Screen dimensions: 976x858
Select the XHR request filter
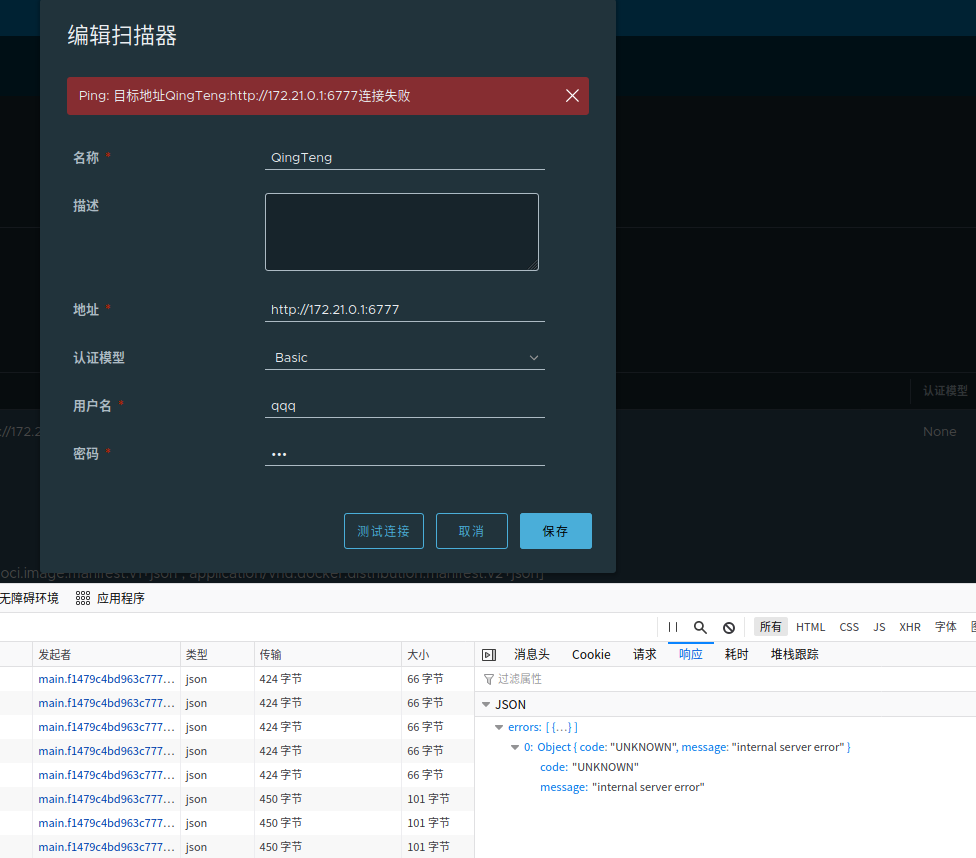909,627
